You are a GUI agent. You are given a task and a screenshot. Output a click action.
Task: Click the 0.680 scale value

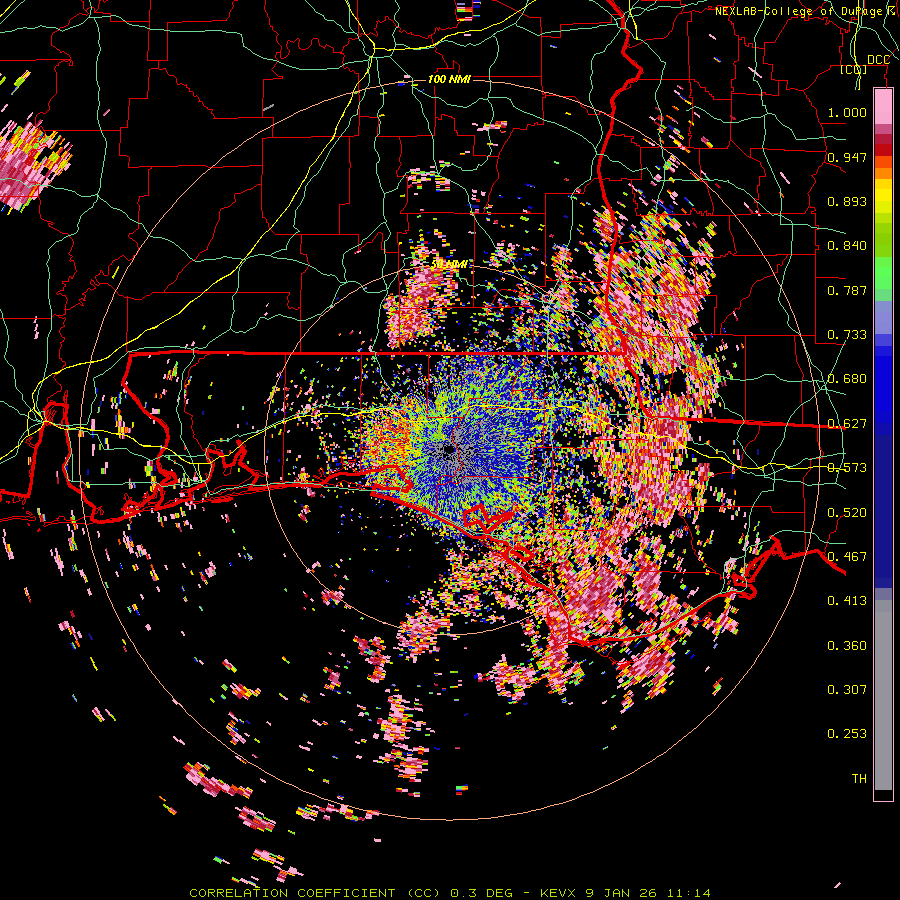pos(847,379)
